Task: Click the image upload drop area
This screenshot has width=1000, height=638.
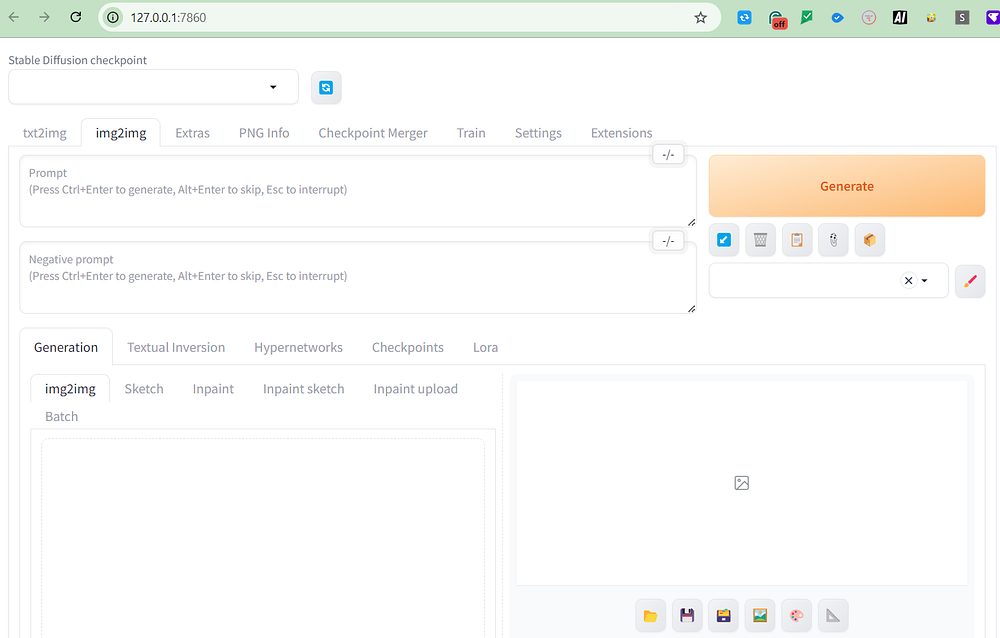Action: [263, 538]
